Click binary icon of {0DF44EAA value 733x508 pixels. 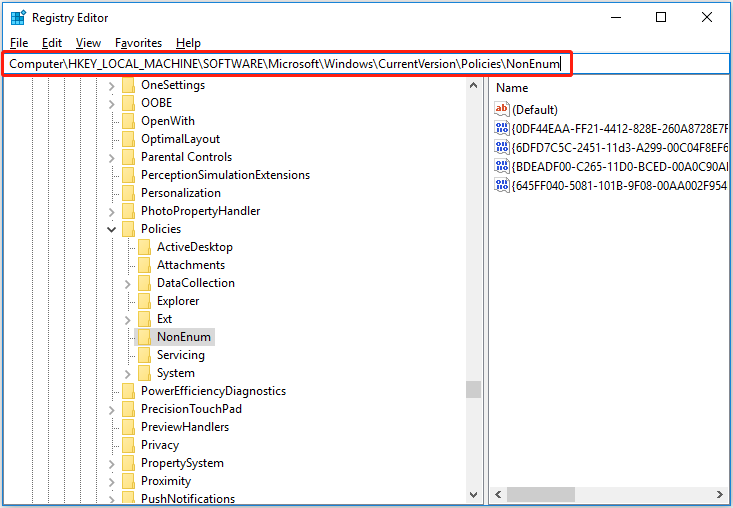pos(502,129)
